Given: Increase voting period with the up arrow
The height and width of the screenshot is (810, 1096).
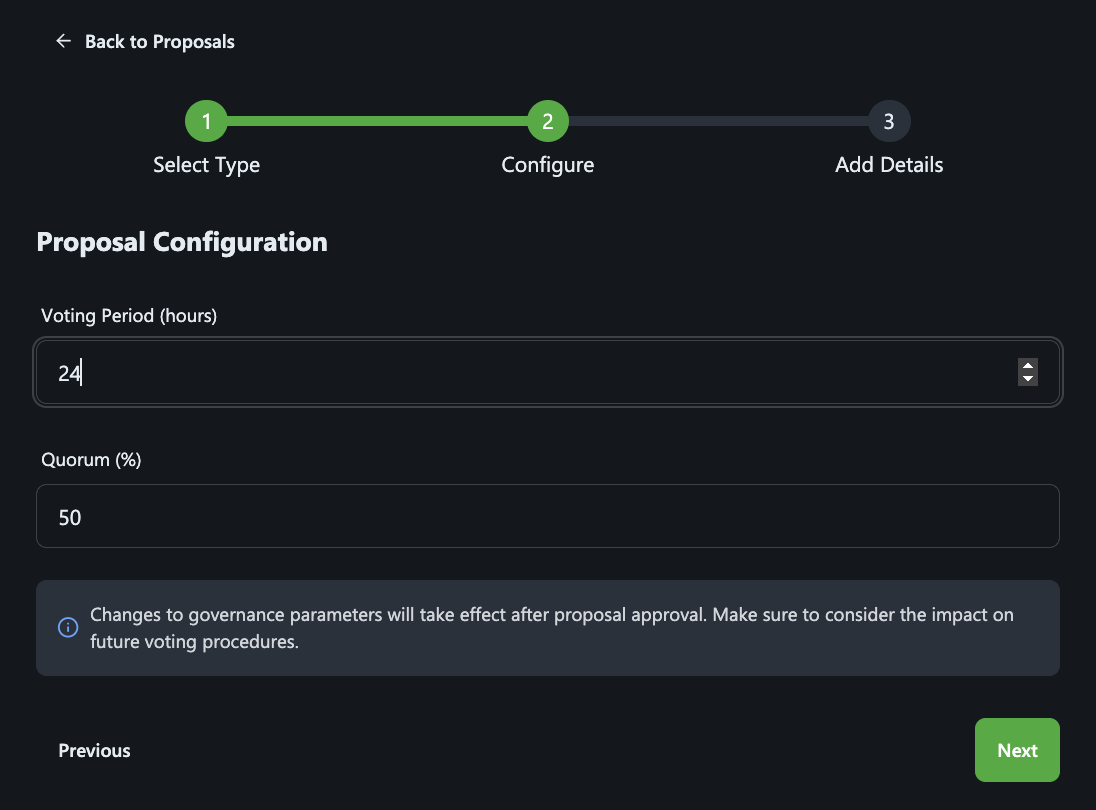Looking at the screenshot, I should (1028, 366).
